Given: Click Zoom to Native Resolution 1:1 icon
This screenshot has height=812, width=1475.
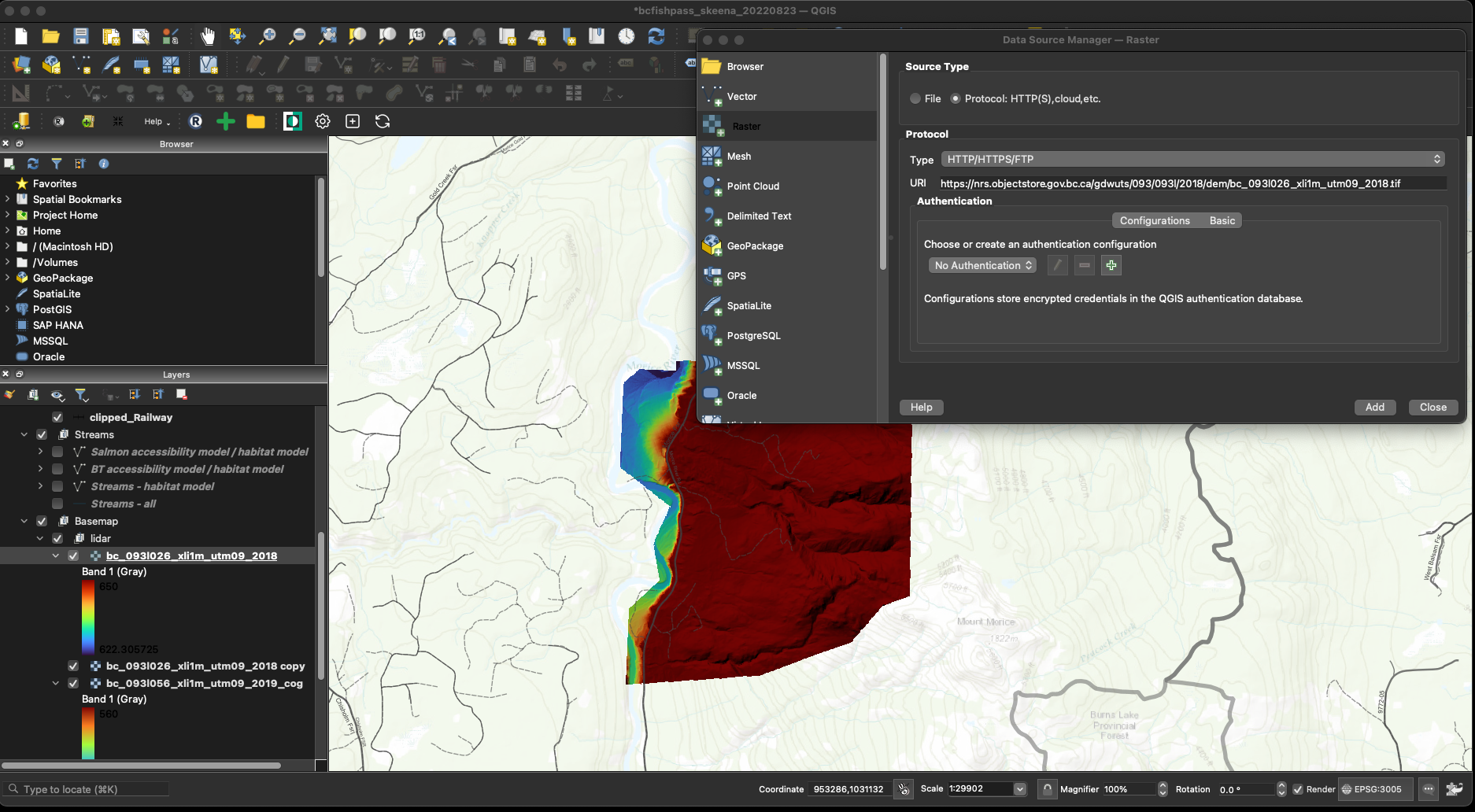Looking at the screenshot, I should tap(417, 36).
